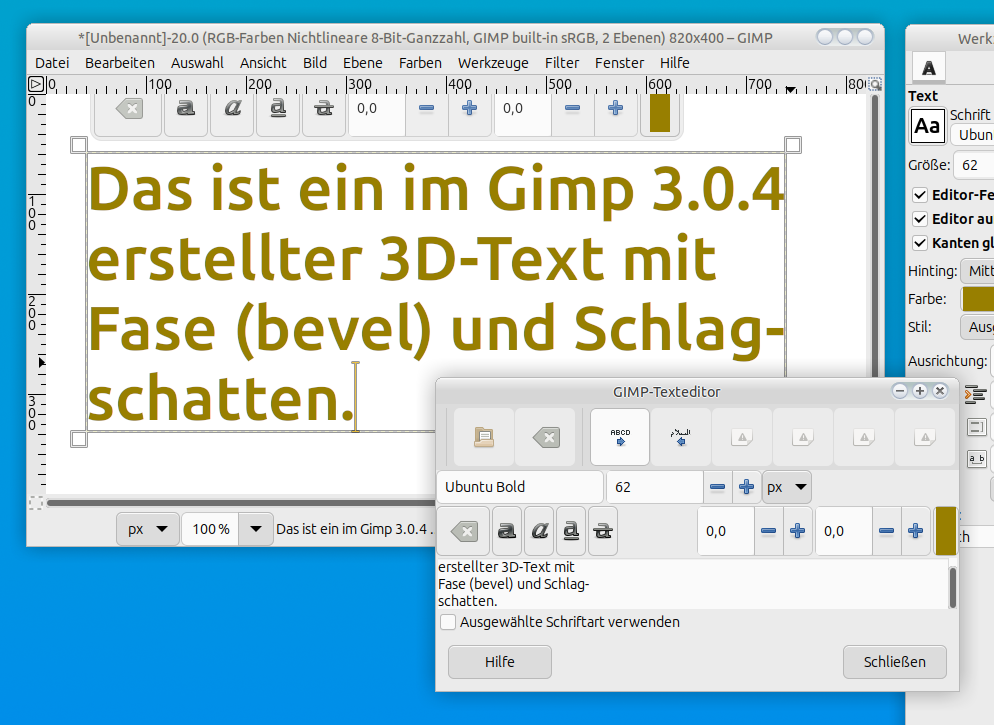Click top-right resize handle of text box
994x725 pixels.
(x=793, y=145)
